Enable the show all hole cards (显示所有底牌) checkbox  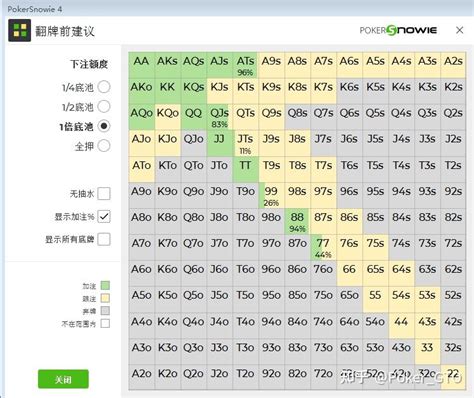tap(104, 239)
